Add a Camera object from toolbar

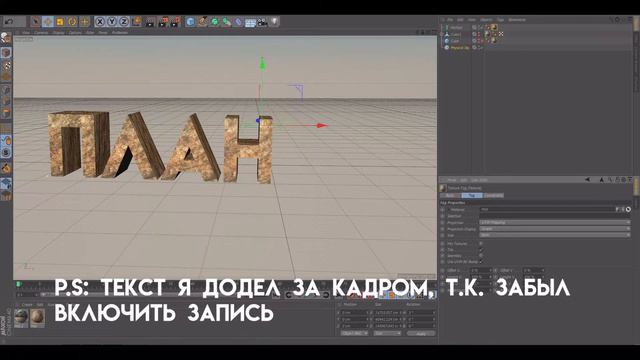click(x=262, y=22)
